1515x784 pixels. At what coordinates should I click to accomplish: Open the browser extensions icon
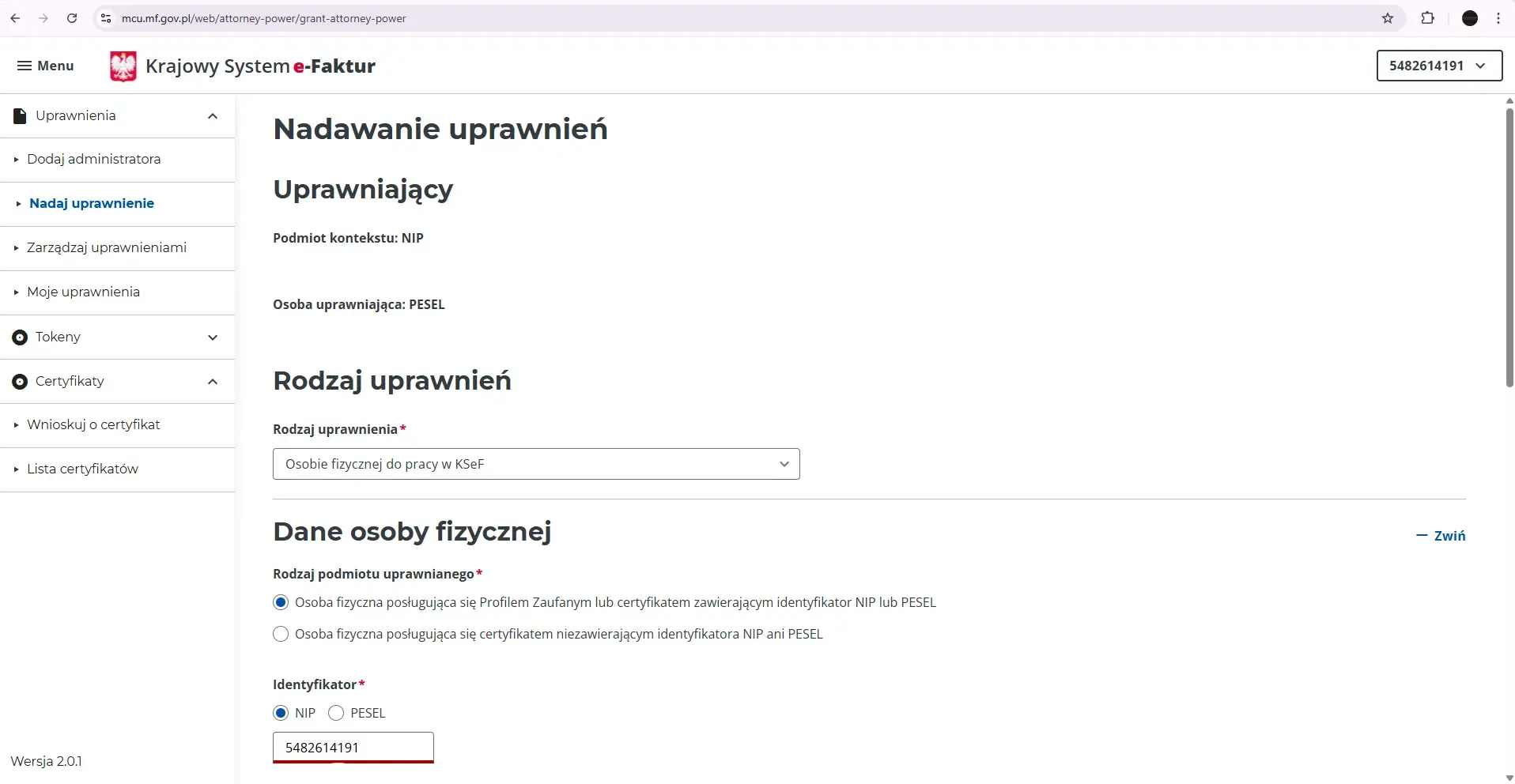click(x=1428, y=18)
